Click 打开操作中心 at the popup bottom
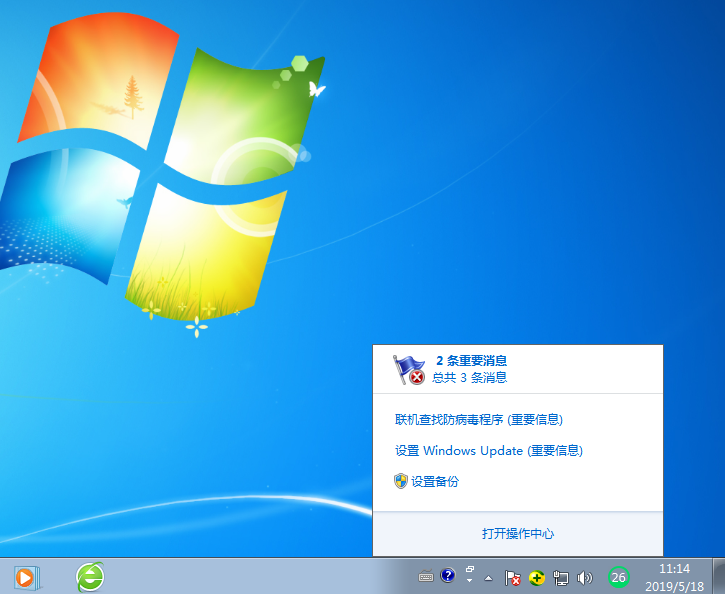This screenshot has width=725, height=594. 517,534
